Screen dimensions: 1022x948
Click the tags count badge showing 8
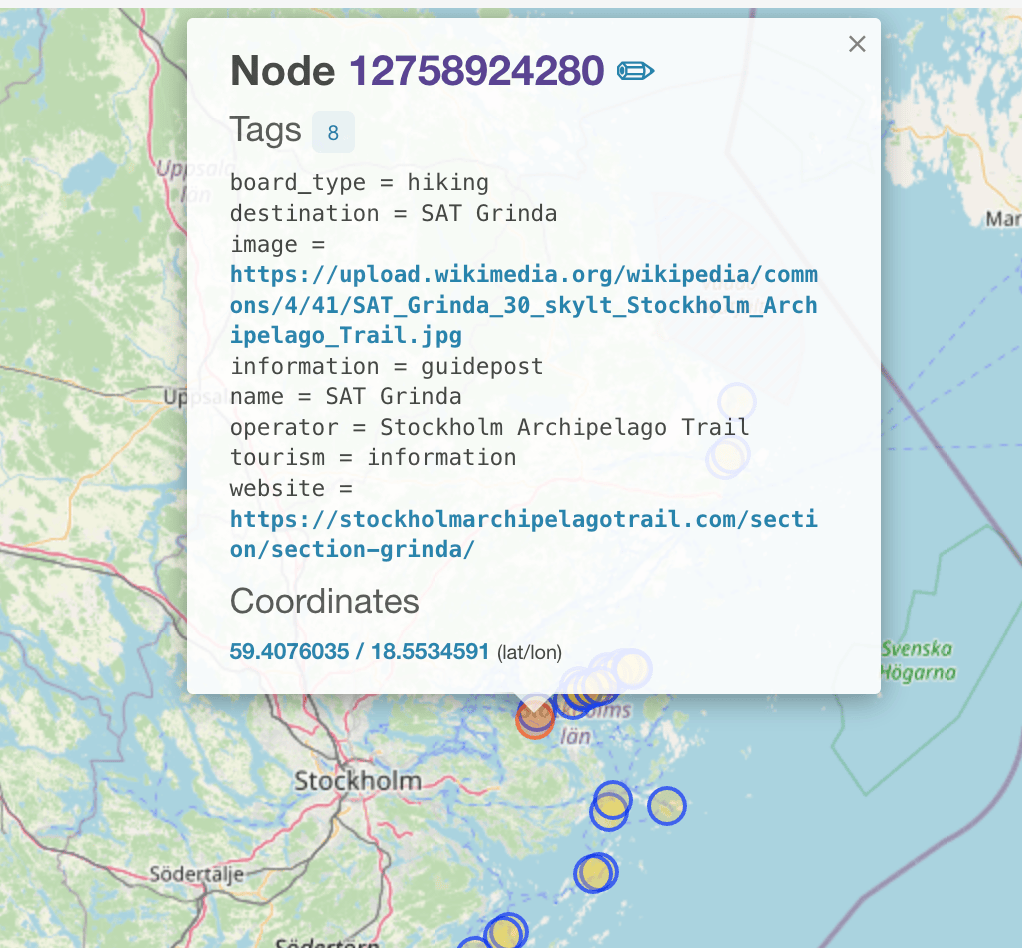[333, 132]
